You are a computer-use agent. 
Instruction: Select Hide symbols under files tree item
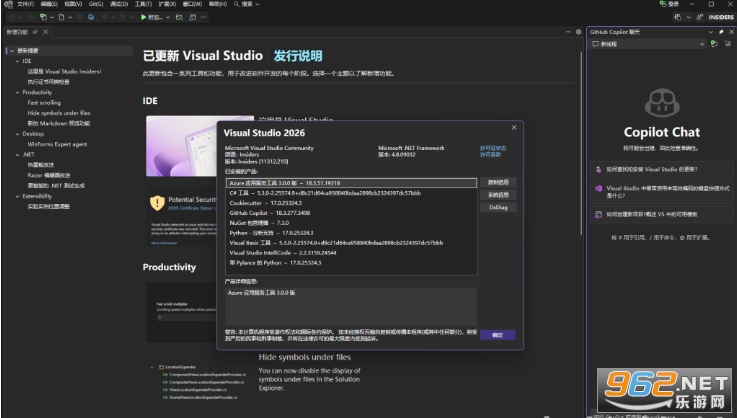click(x=59, y=113)
